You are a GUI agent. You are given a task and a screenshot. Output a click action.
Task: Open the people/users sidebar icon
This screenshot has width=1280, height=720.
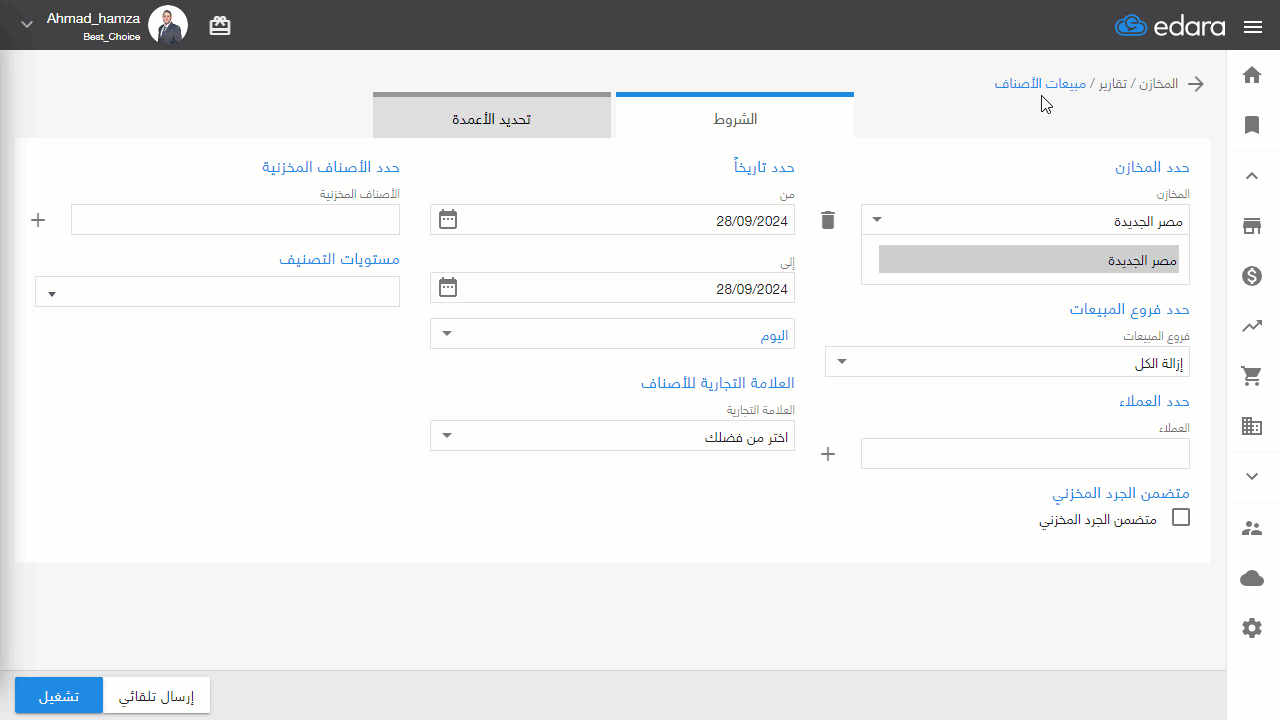[x=1252, y=528]
